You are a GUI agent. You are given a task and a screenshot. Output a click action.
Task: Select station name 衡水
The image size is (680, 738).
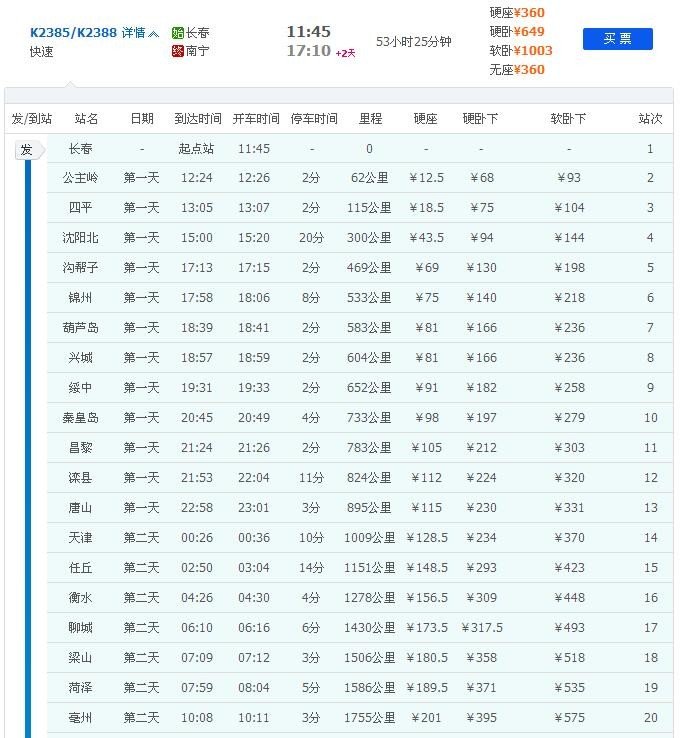click(80, 598)
